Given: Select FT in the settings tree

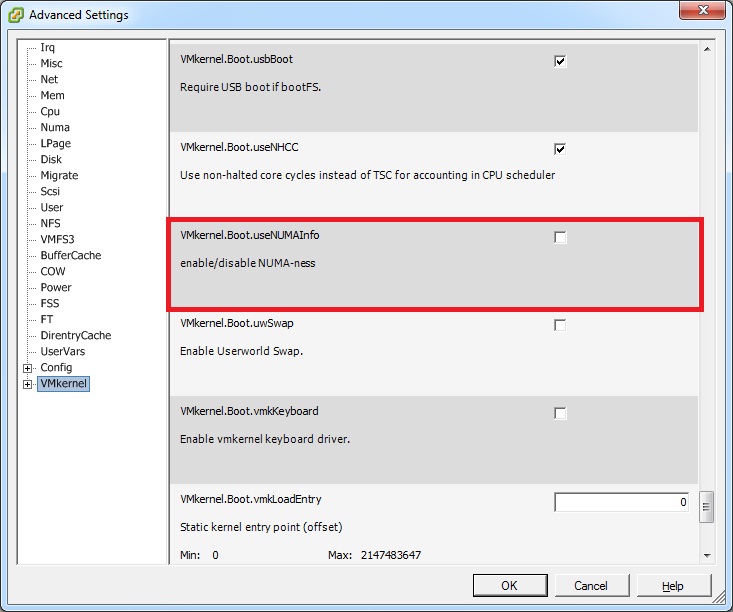Looking at the screenshot, I should [47, 319].
